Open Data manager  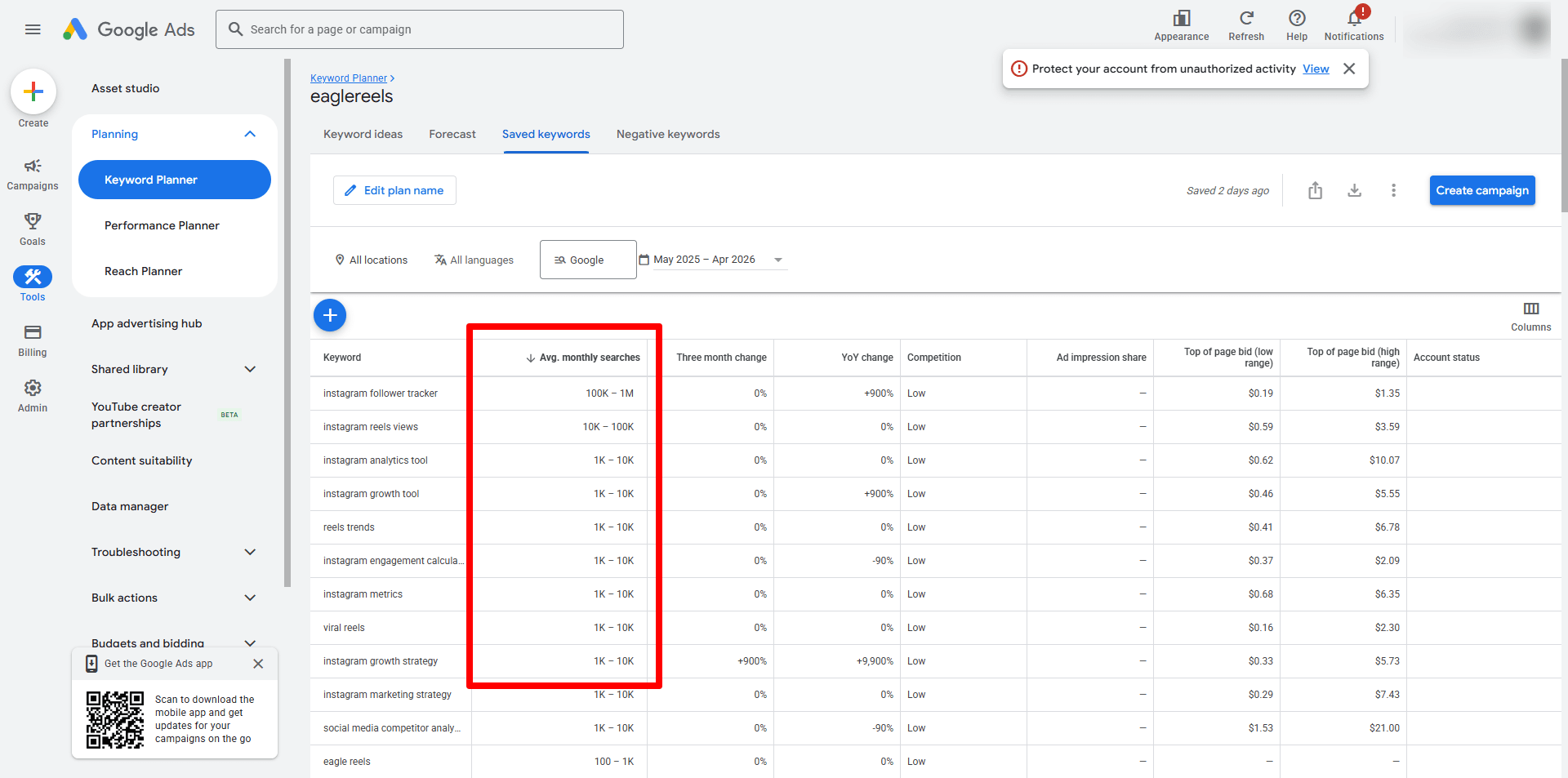pos(130,506)
